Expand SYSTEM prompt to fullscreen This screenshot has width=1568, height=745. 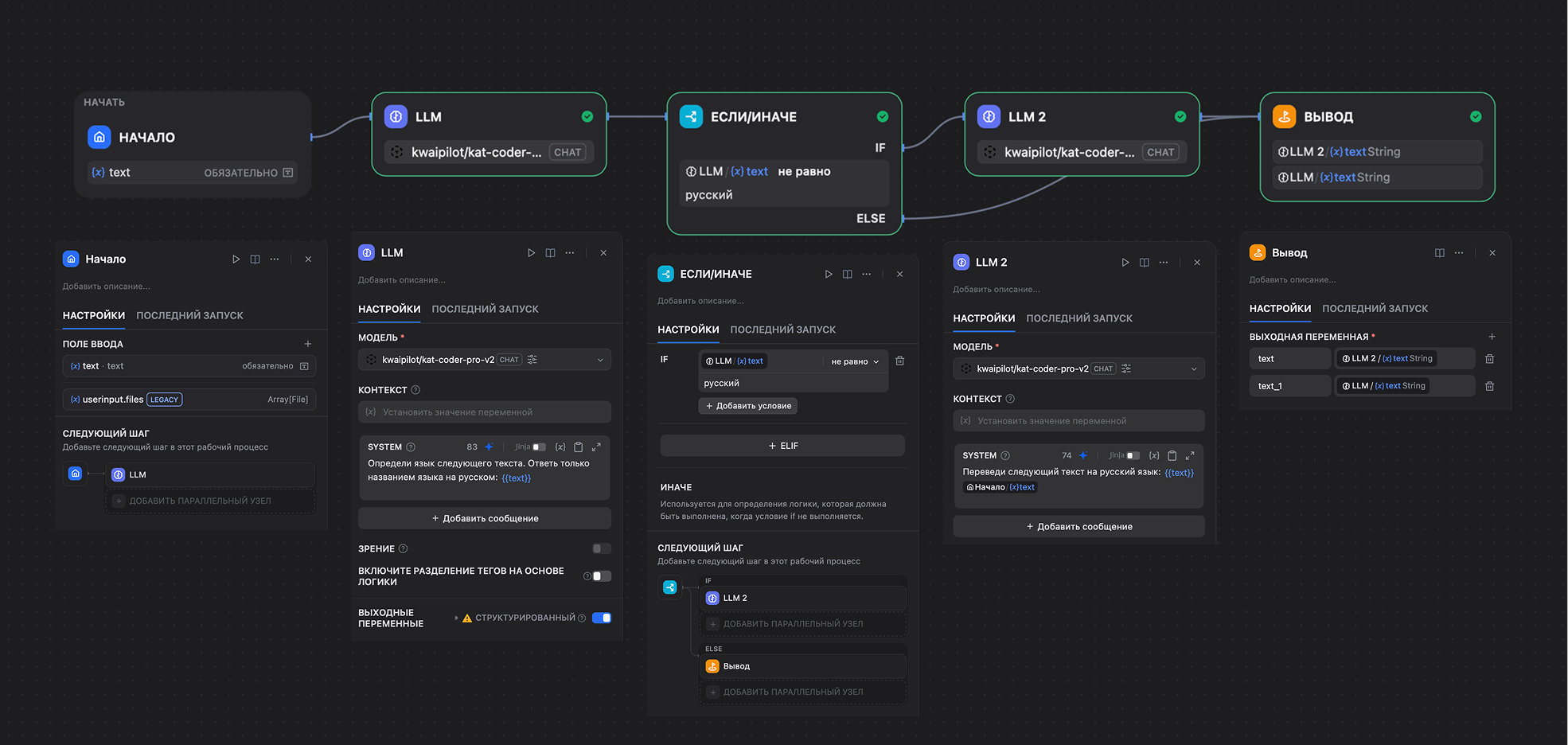tap(596, 447)
